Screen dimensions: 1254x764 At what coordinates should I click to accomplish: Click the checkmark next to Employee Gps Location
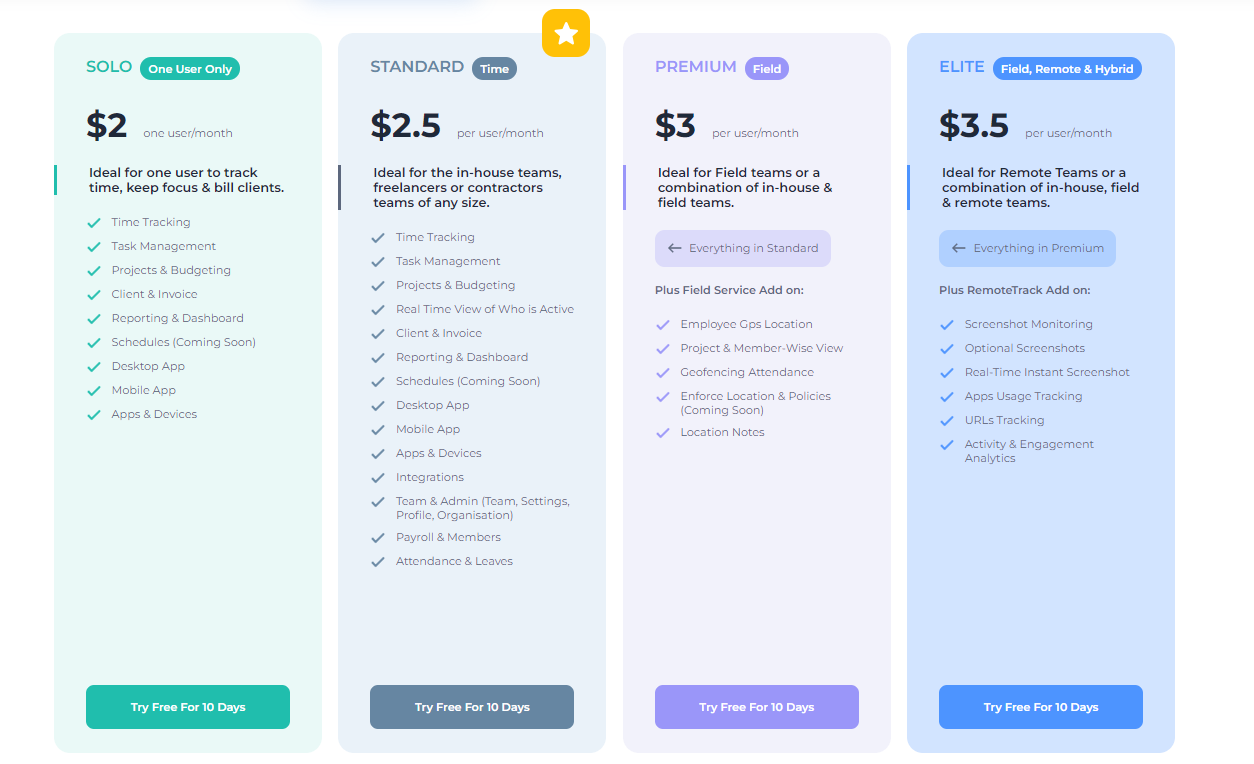pyautogui.click(x=662, y=325)
